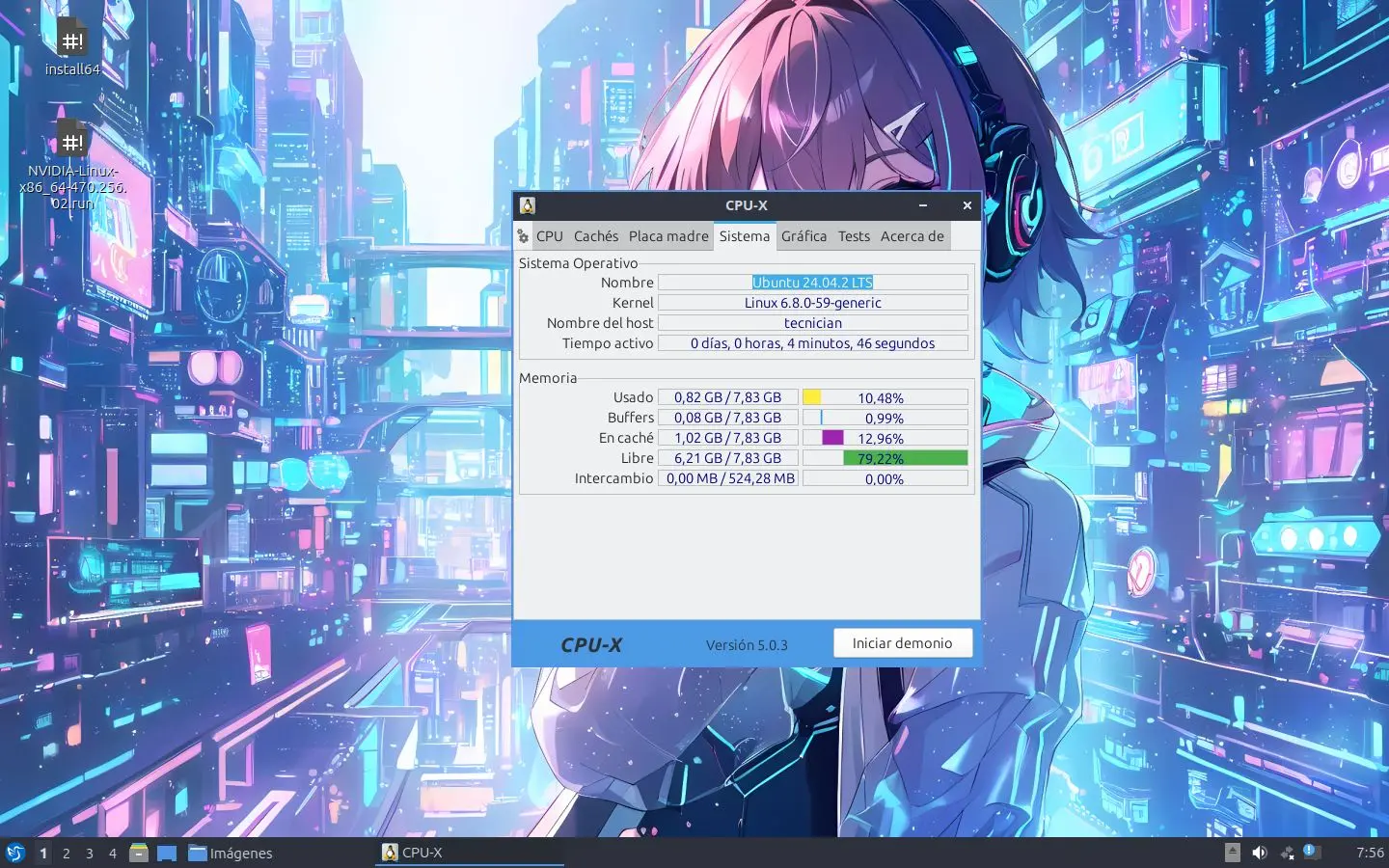
Task: Click the Nombre label in Sistema Operativo
Action: pos(627,283)
